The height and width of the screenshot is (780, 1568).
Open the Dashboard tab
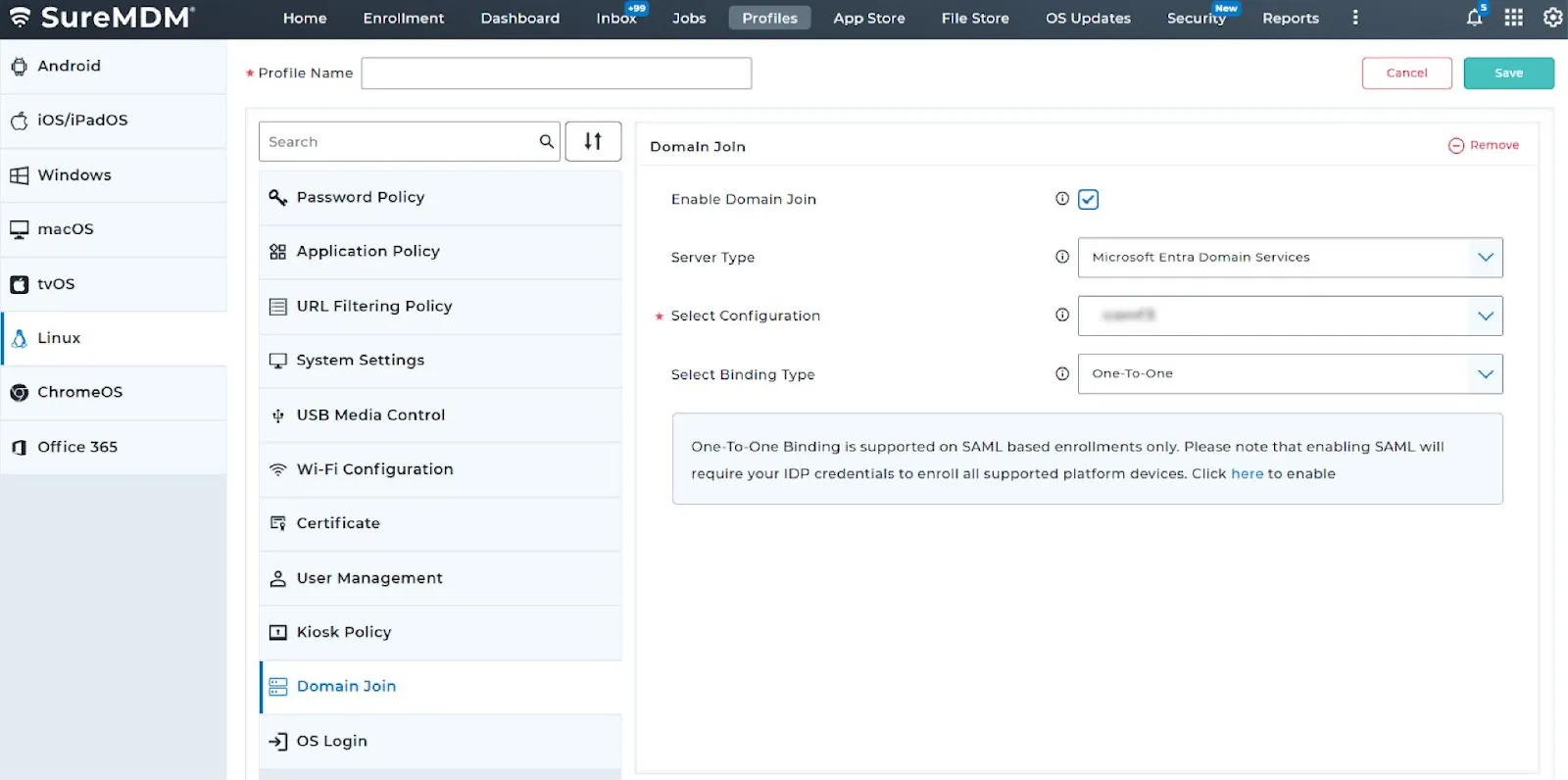519,18
